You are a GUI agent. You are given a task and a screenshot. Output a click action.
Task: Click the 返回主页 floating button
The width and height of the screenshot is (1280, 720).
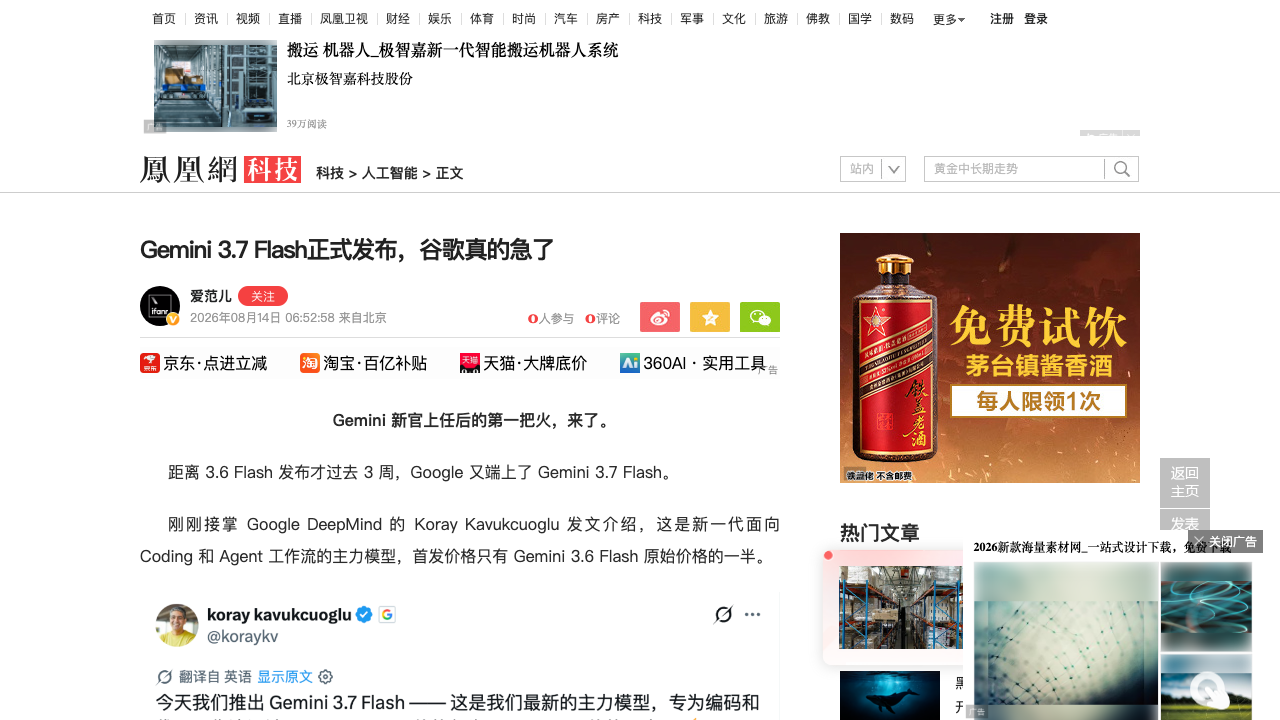point(1185,483)
